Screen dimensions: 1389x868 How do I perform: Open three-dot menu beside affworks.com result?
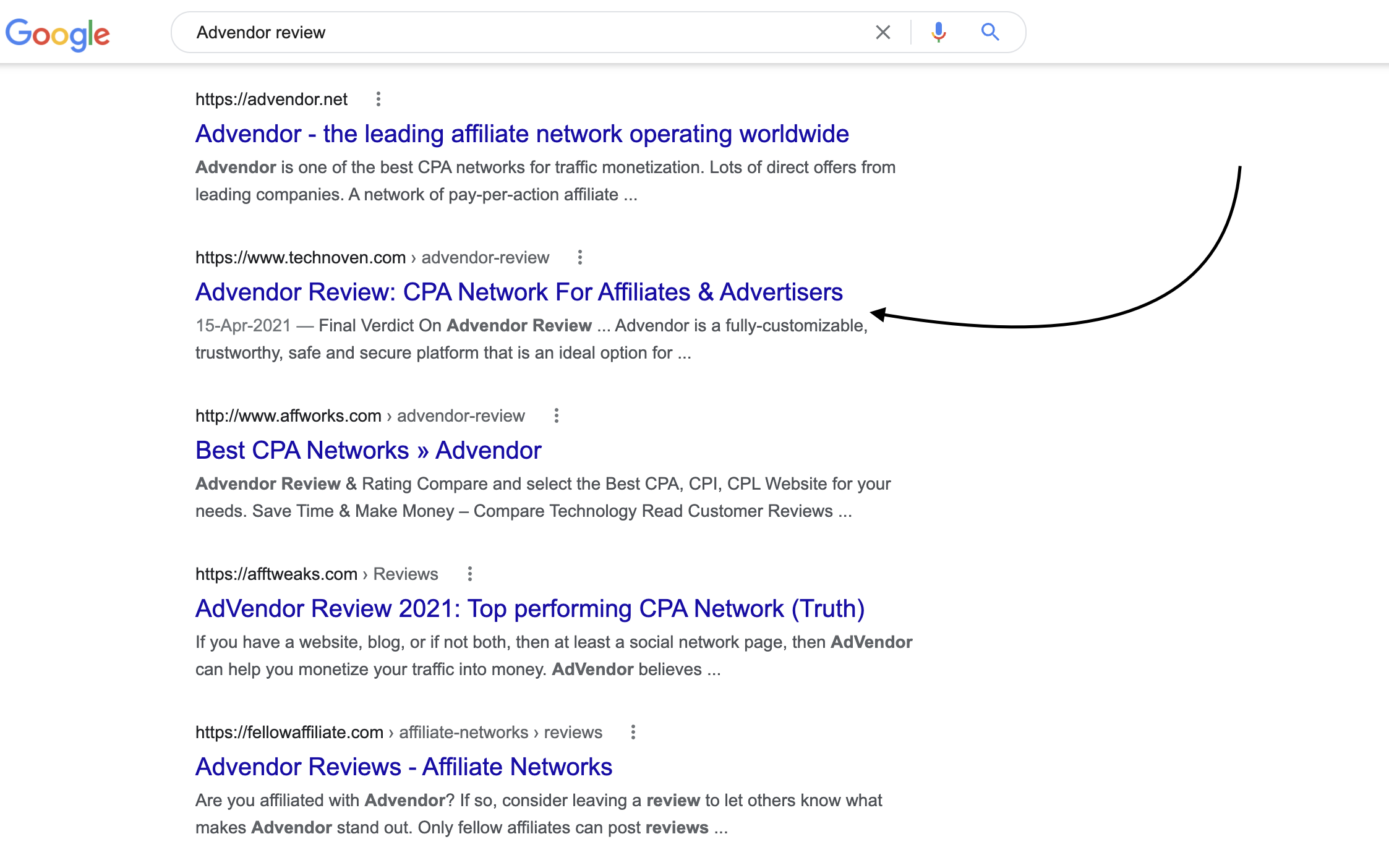(556, 415)
